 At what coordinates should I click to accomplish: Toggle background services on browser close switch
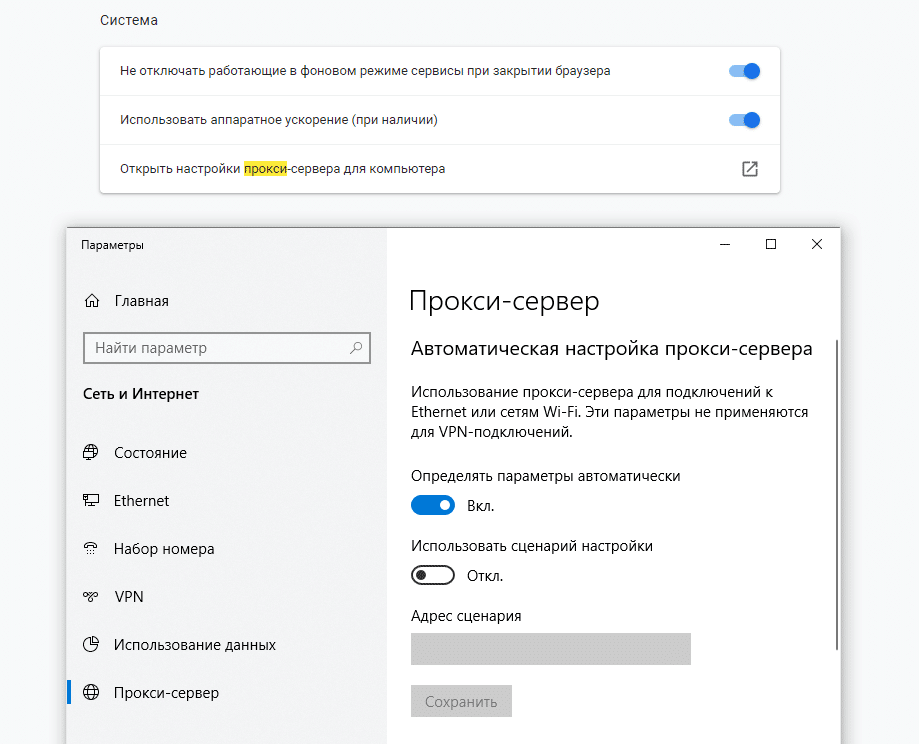[x=744, y=71]
